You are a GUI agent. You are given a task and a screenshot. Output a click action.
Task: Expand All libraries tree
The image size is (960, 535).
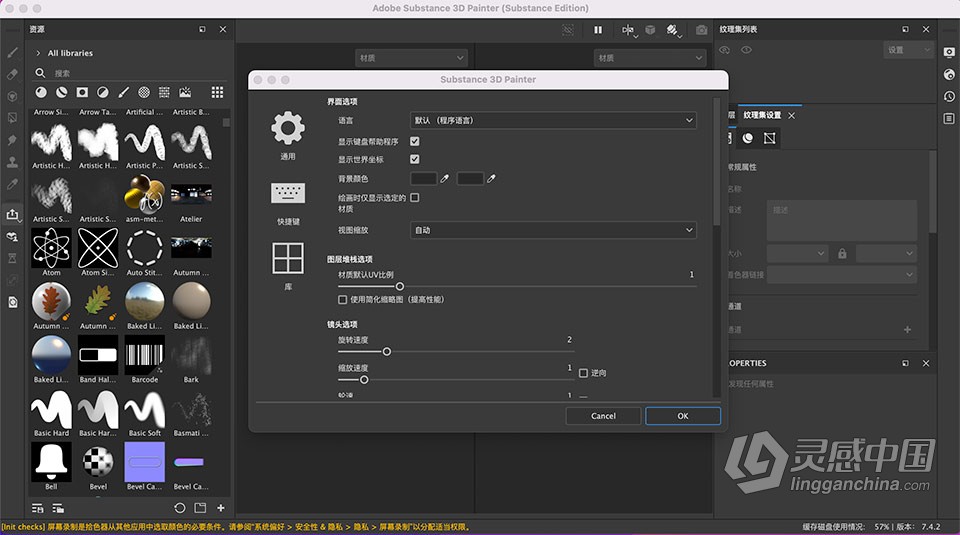point(38,53)
